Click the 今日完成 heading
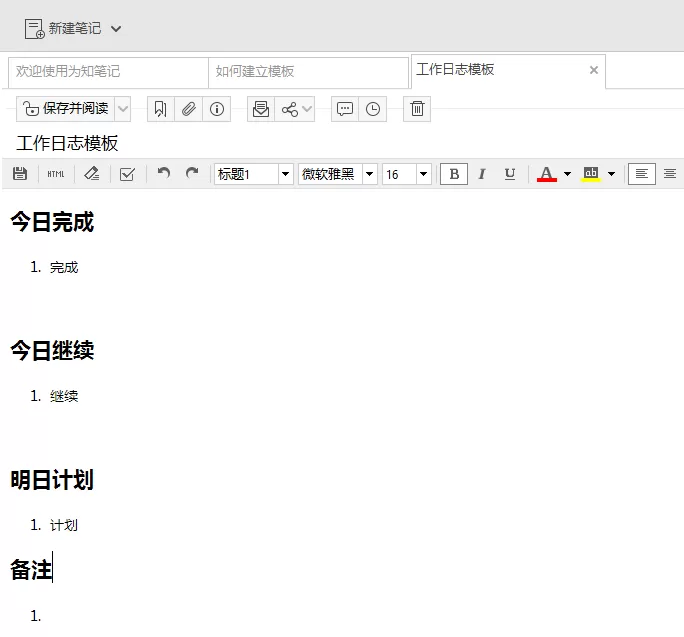Image resolution: width=684 pixels, height=637 pixels. [52, 222]
